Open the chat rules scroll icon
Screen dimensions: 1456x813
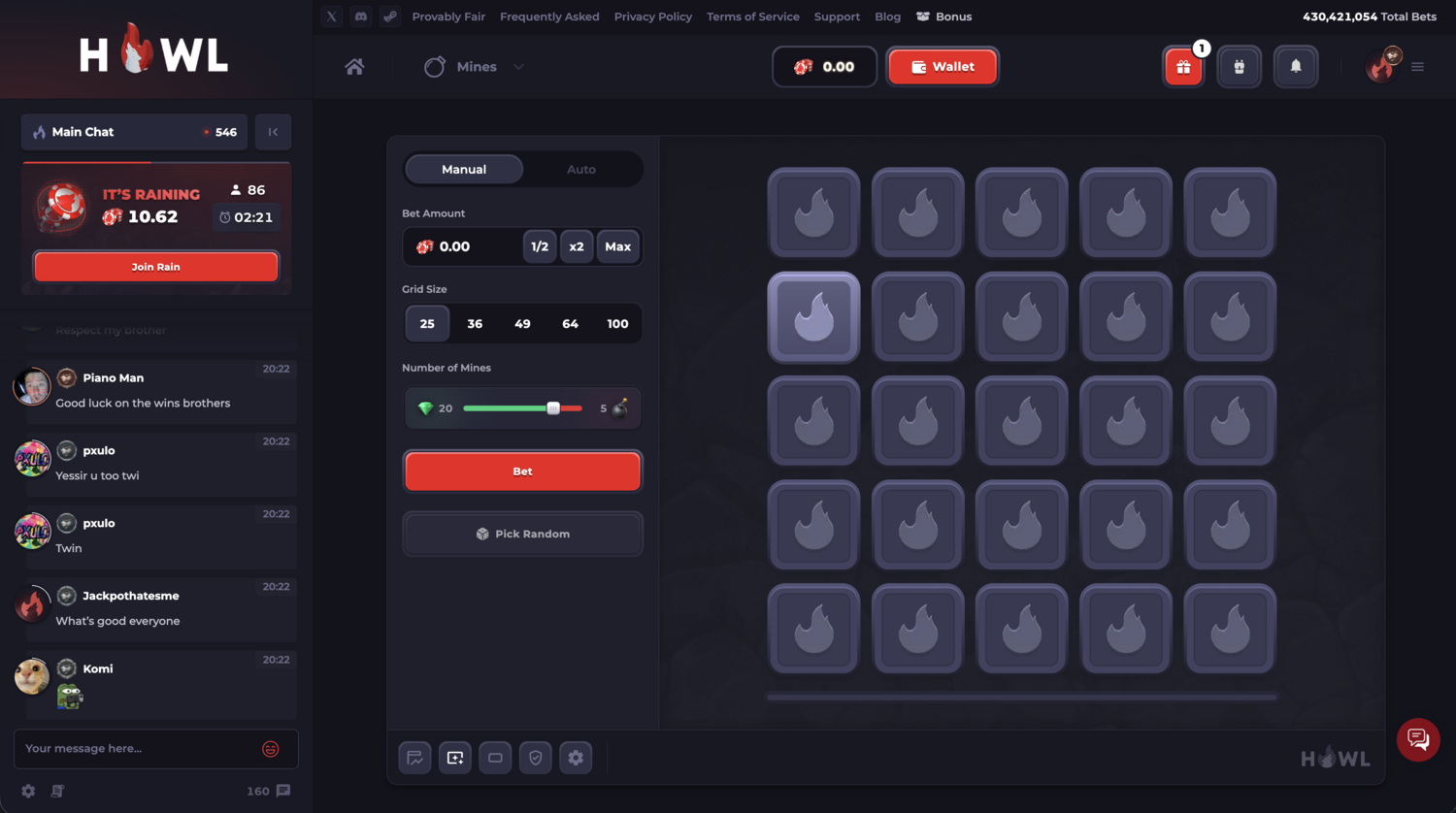(x=57, y=791)
